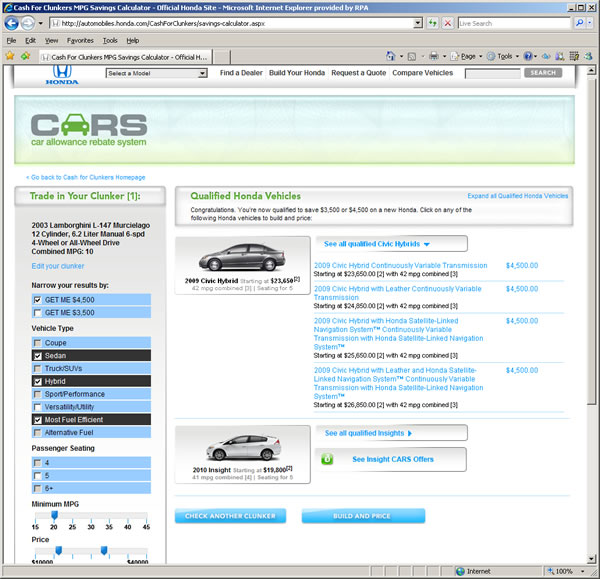This screenshot has width=600, height=579.
Task: Click the Honda logo
Action: pos(60,75)
